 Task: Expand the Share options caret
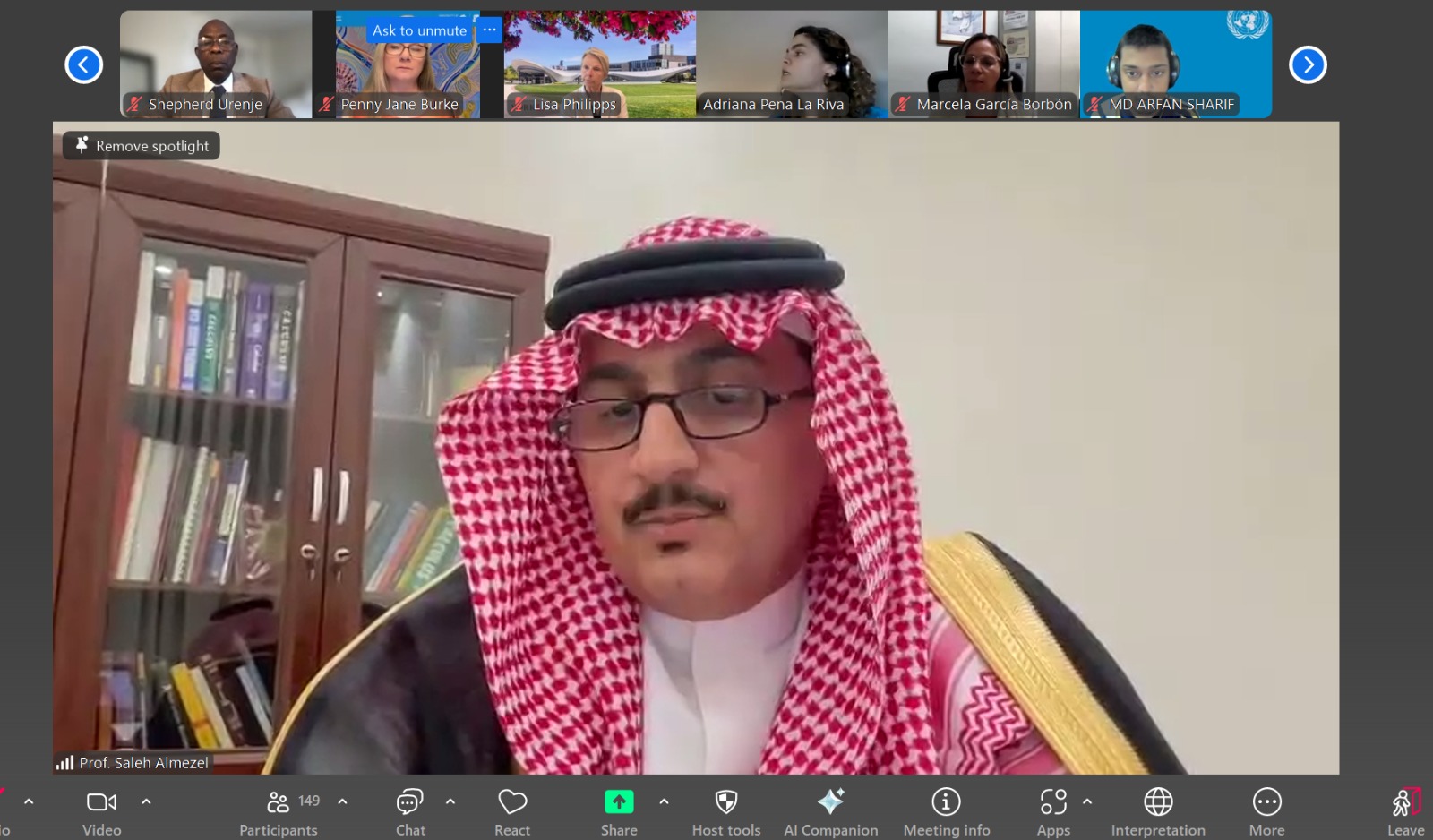pos(664,801)
